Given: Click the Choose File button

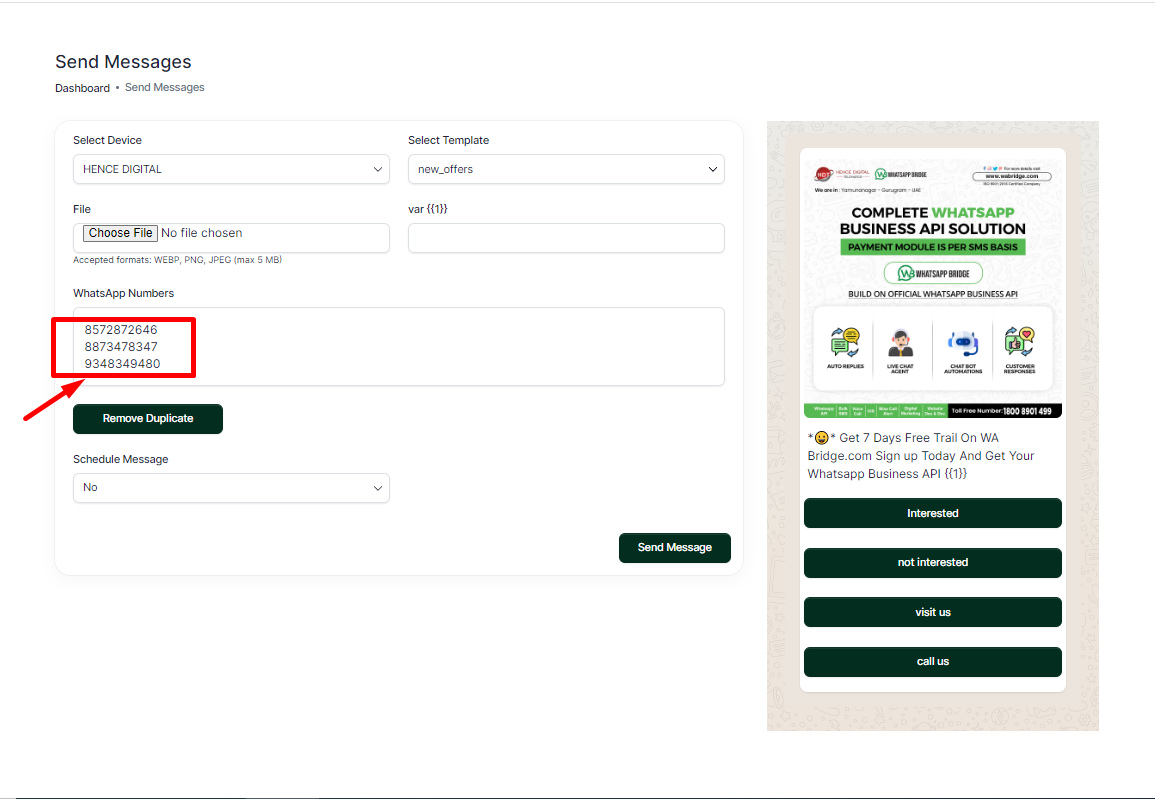Looking at the screenshot, I should tap(120, 233).
